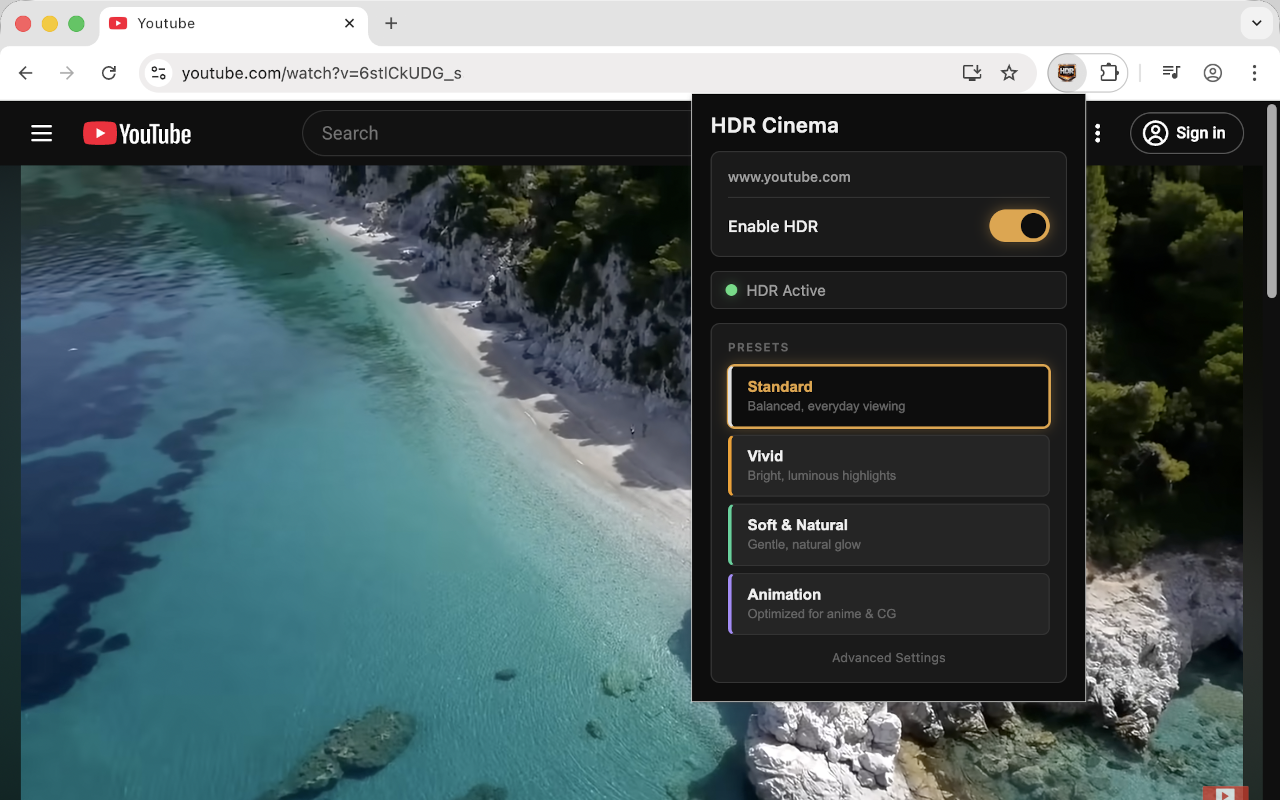Select the Youtube browser tab
Viewport: 1280px width, 800px height.
pos(234,23)
